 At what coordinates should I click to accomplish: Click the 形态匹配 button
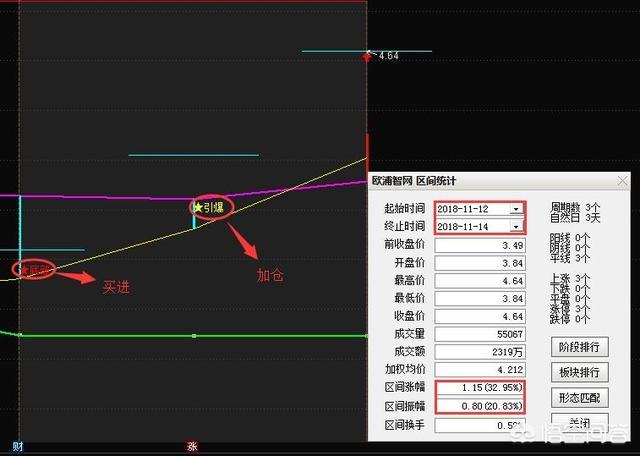[x=580, y=398]
